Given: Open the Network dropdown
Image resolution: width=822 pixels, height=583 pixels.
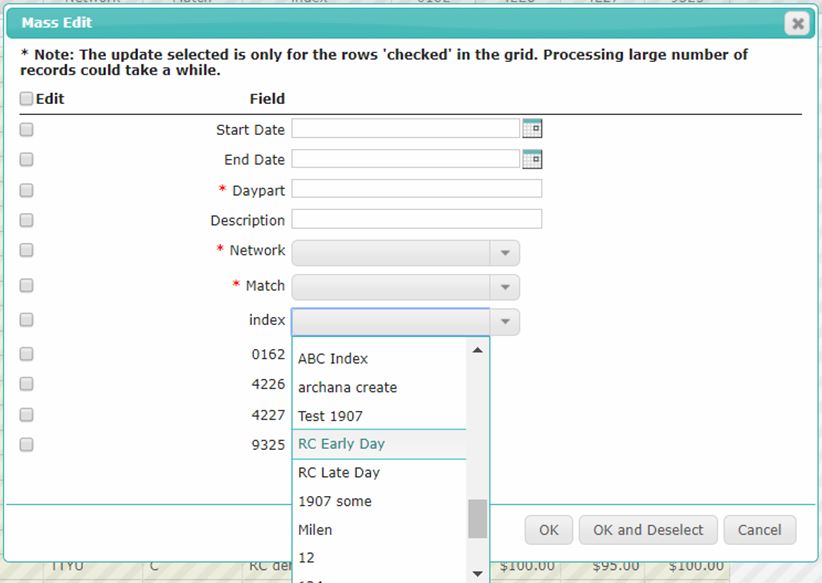Looking at the screenshot, I should 505,253.
